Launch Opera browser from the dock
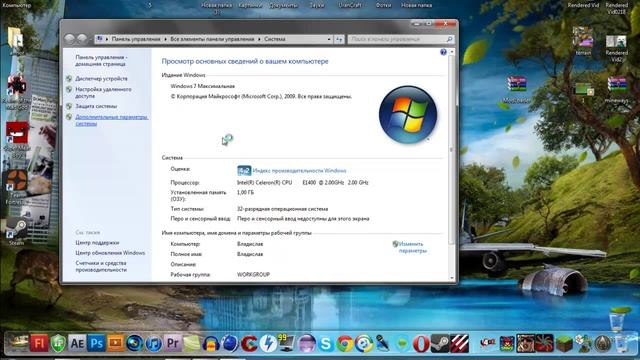This screenshot has width=640, height=360. click(420, 344)
